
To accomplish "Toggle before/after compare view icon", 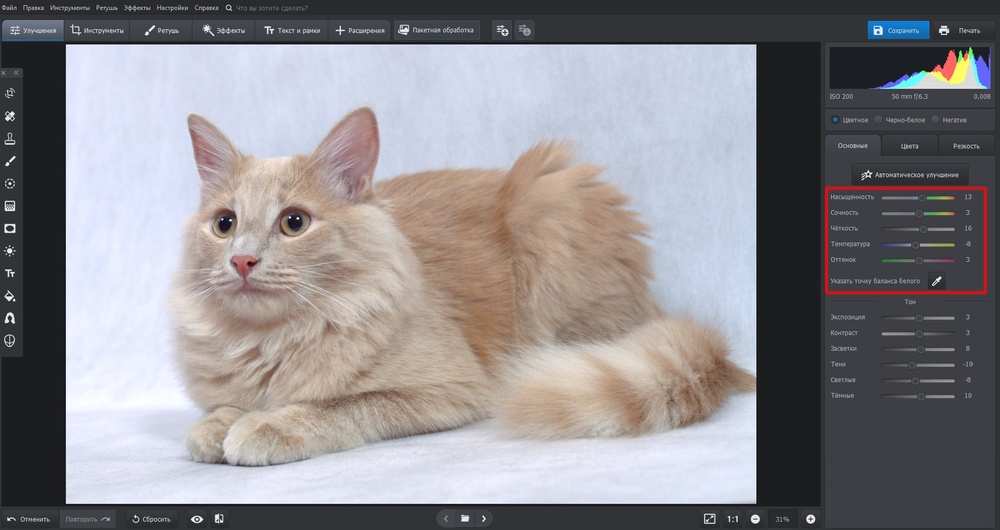I will pos(219,519).
